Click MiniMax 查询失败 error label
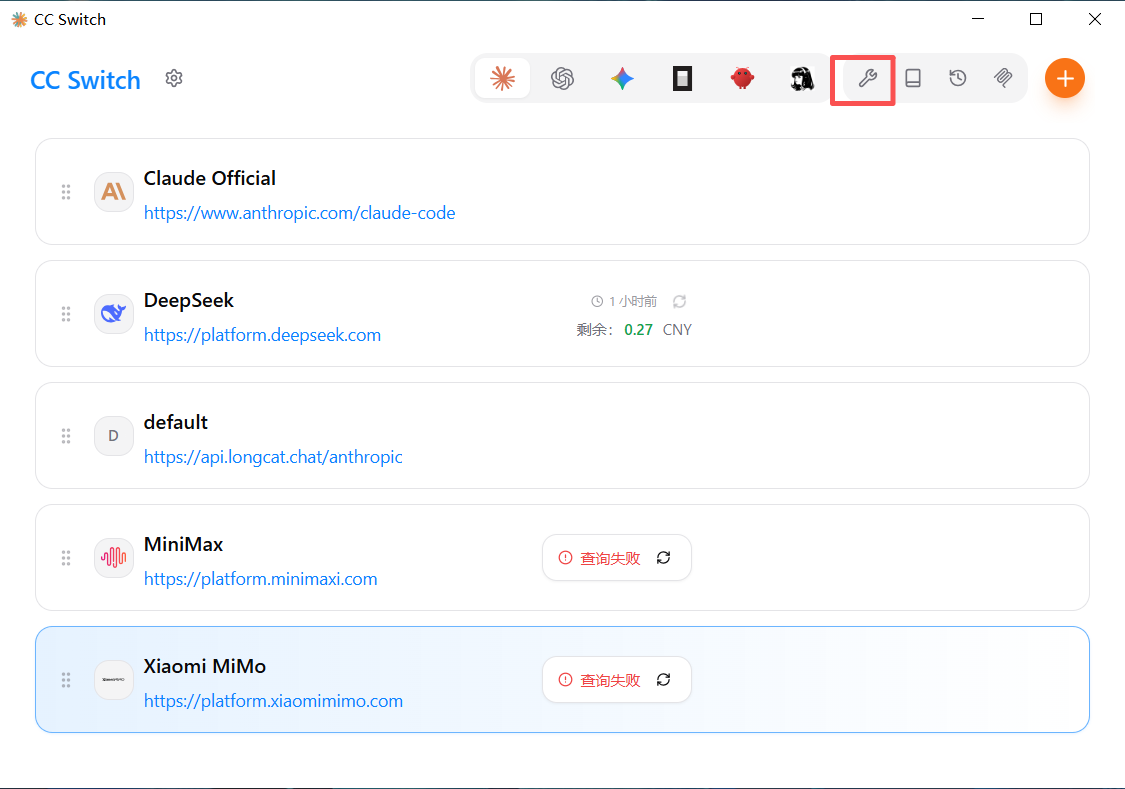This screenshot has width=1125, height=789. (x=610, y=558)
